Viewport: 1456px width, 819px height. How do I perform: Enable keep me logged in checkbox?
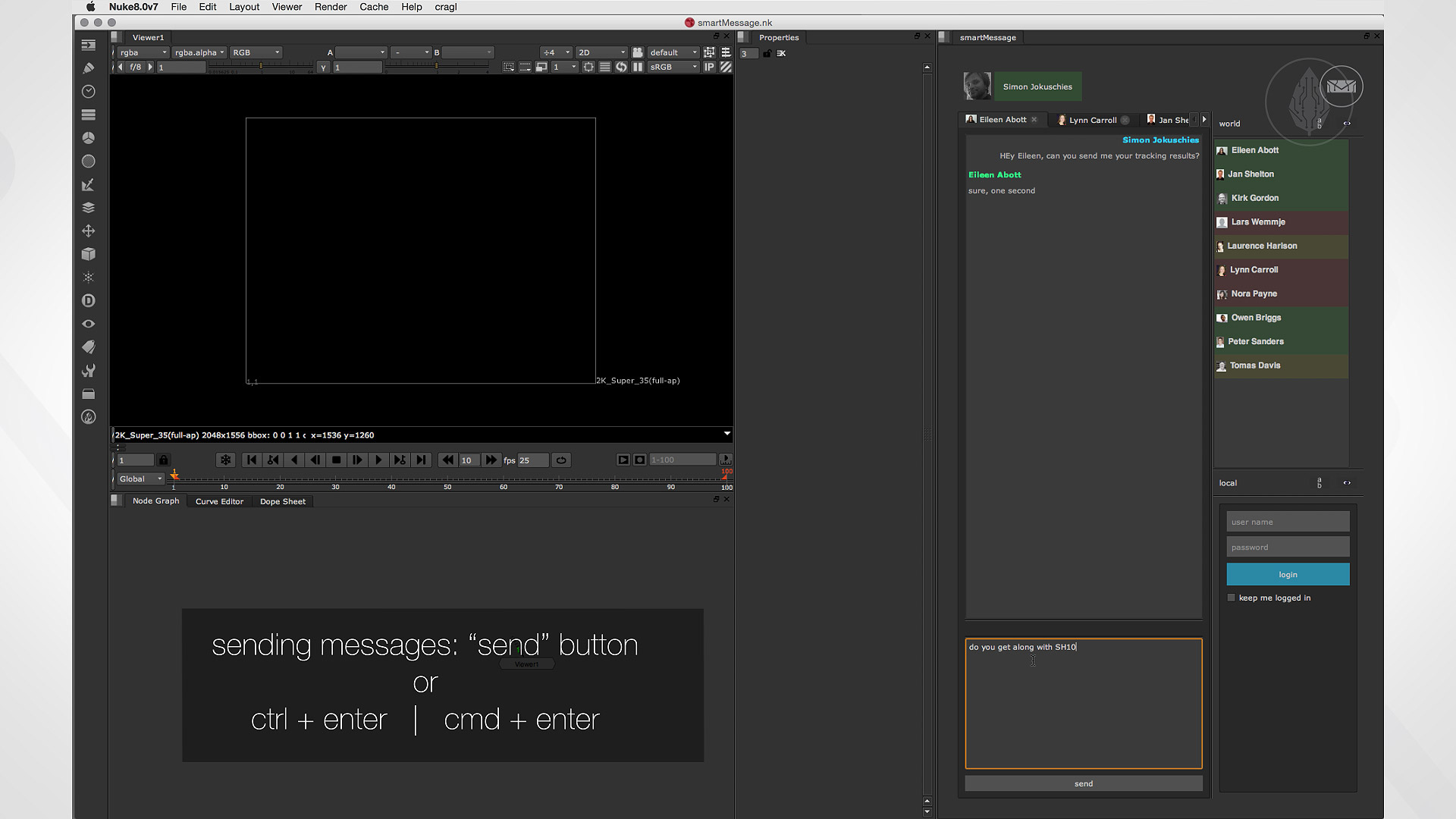pyautogui.click(x=1232, y=598)
